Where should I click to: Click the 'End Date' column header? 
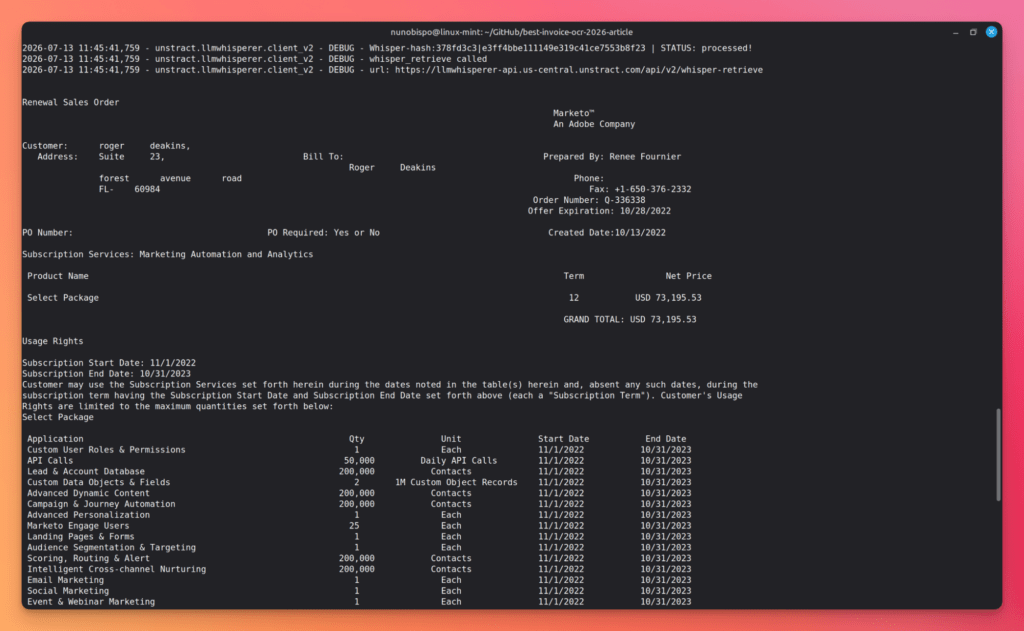point(665,439)
